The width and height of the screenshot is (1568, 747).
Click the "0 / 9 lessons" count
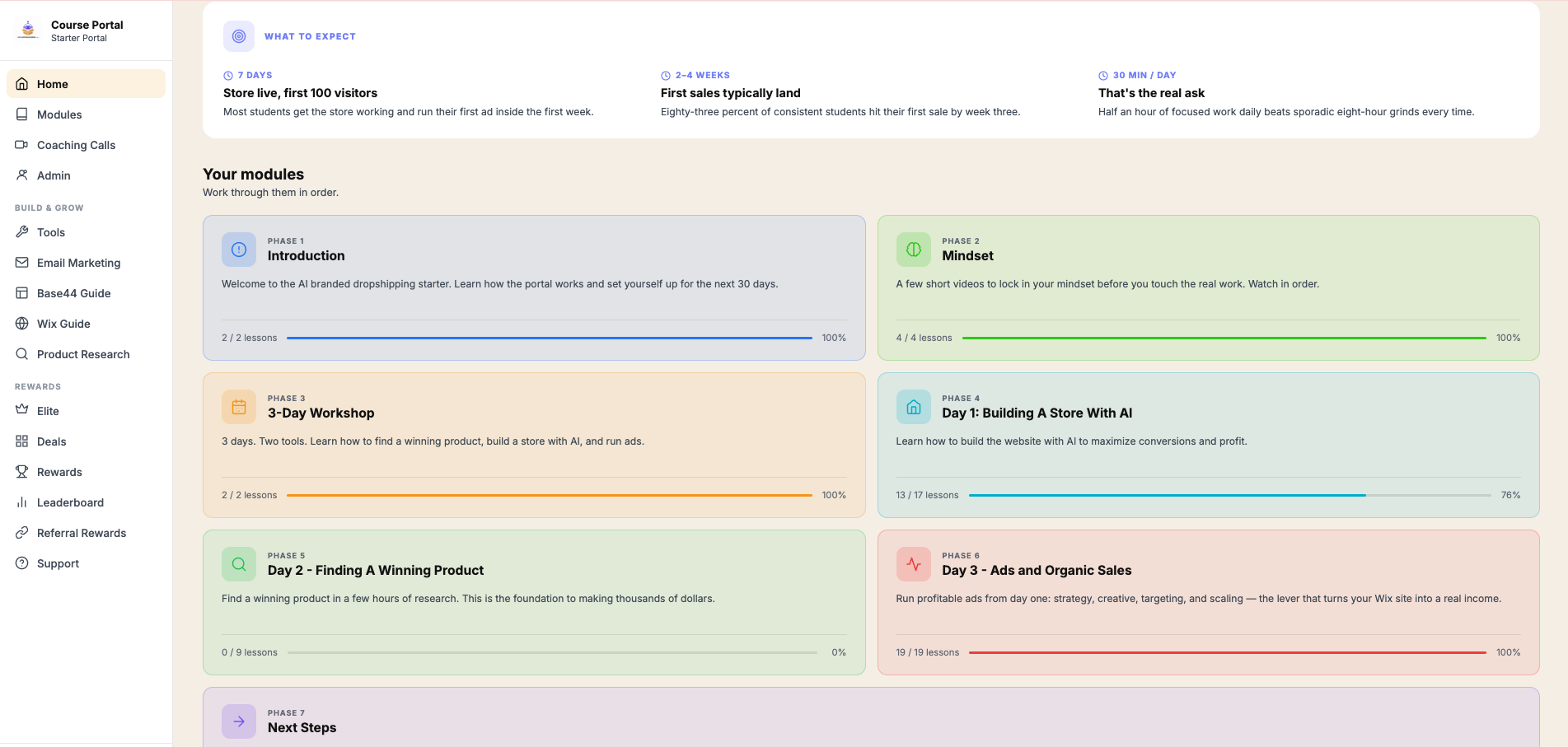249,652
